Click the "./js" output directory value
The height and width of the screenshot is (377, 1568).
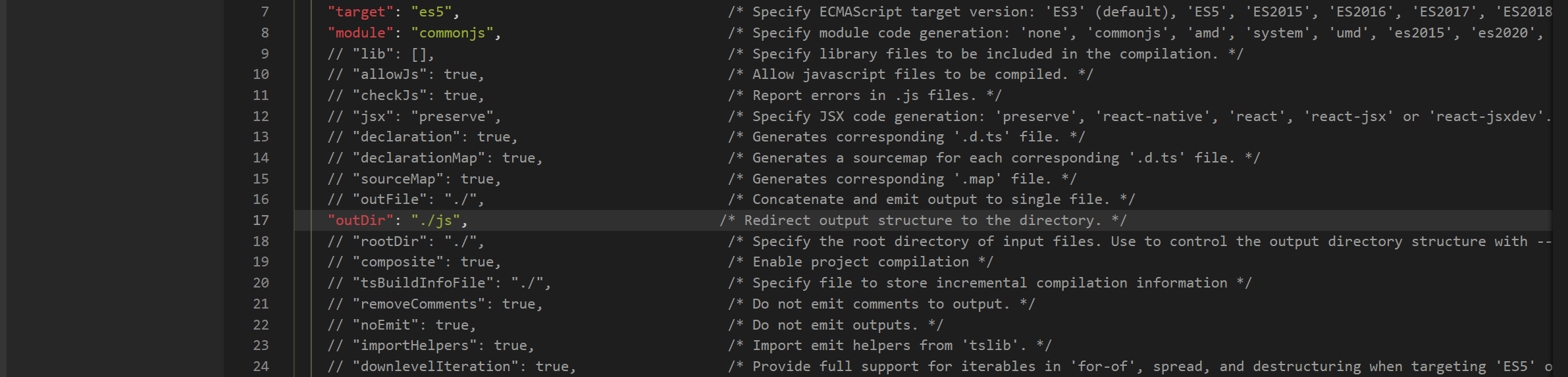pyautogui.click(x=436, y=220)
